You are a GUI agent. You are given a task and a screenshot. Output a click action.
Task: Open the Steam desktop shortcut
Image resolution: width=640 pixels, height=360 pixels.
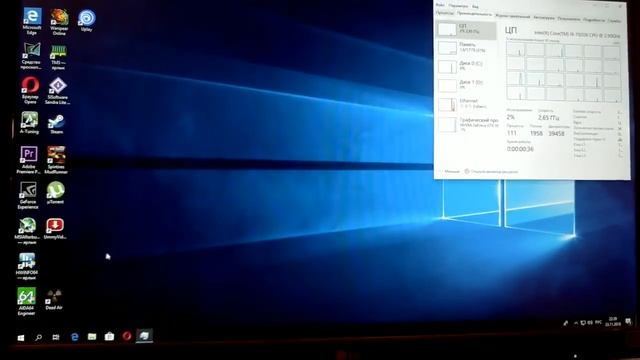coord(57,124)
